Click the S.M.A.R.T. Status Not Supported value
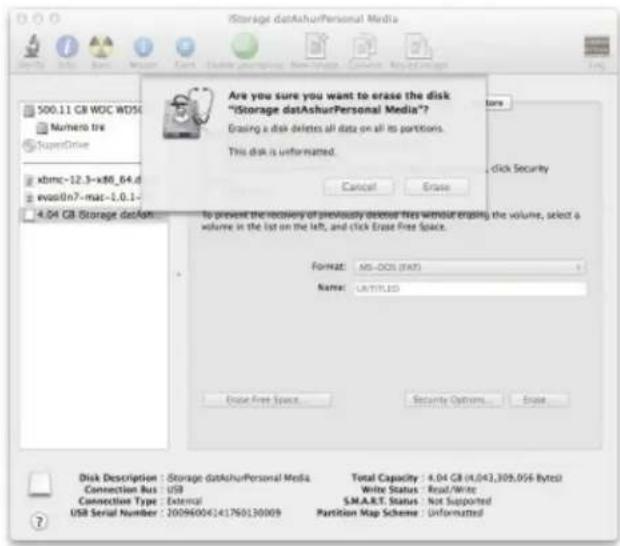Image resolution: width=620 pixels, height=546 pixels. coord(459,501)
